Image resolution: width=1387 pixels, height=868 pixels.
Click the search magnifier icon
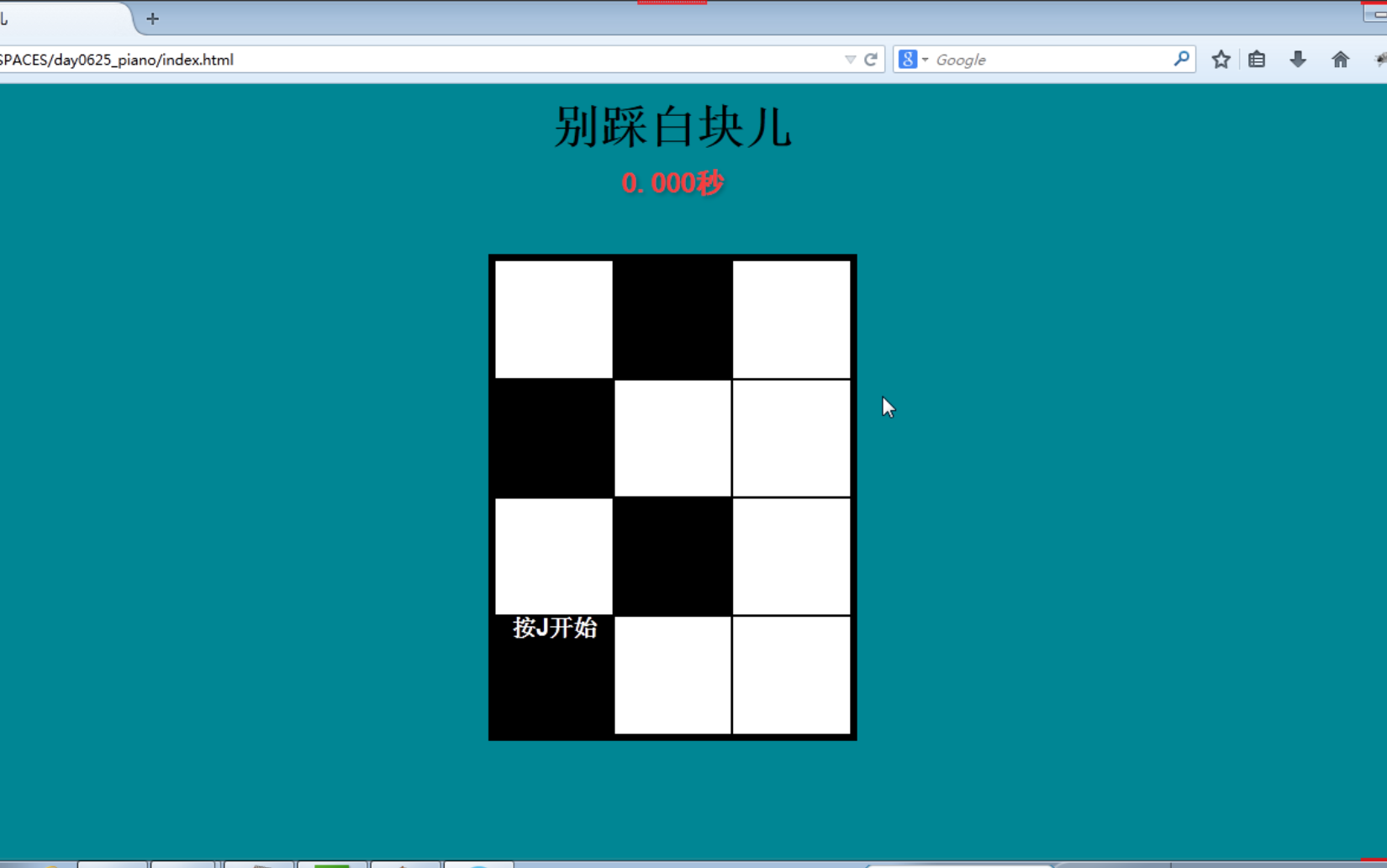(x=1181, y=59)
